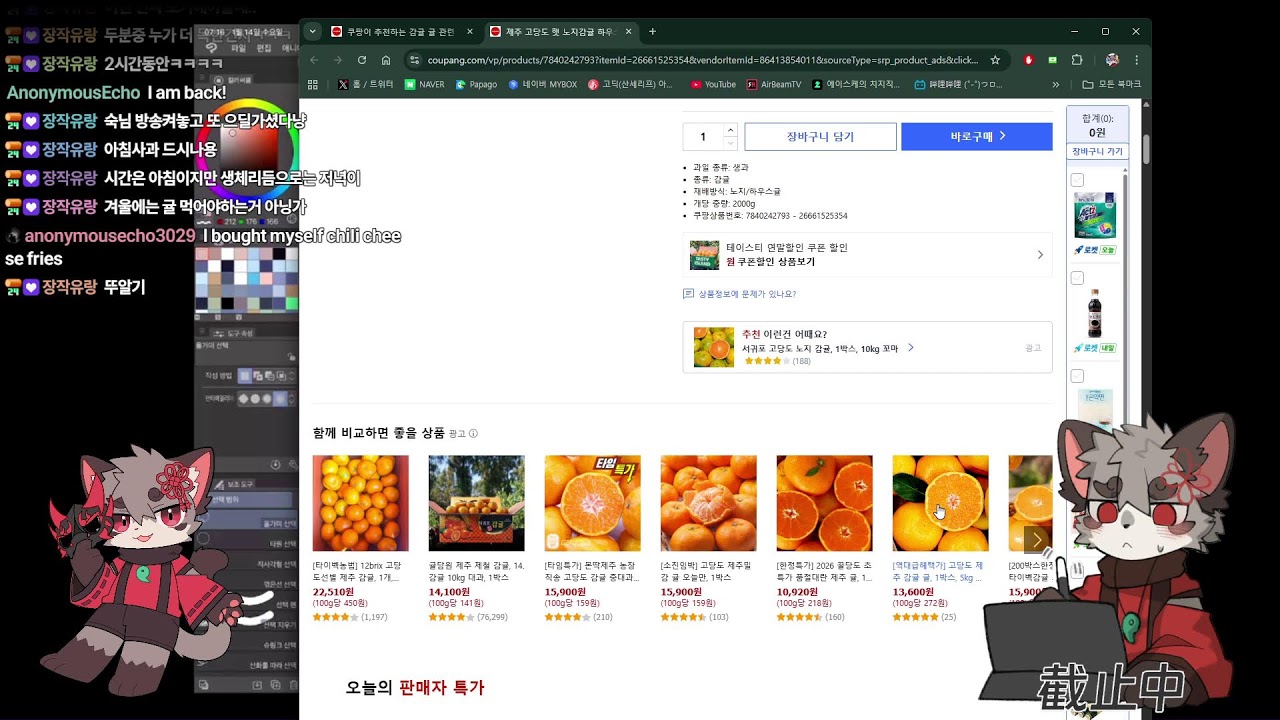Viewport: 1280px width, 720px height.
Task: Click the ad info icon beside 광고
Action: [x=473, y=434]
